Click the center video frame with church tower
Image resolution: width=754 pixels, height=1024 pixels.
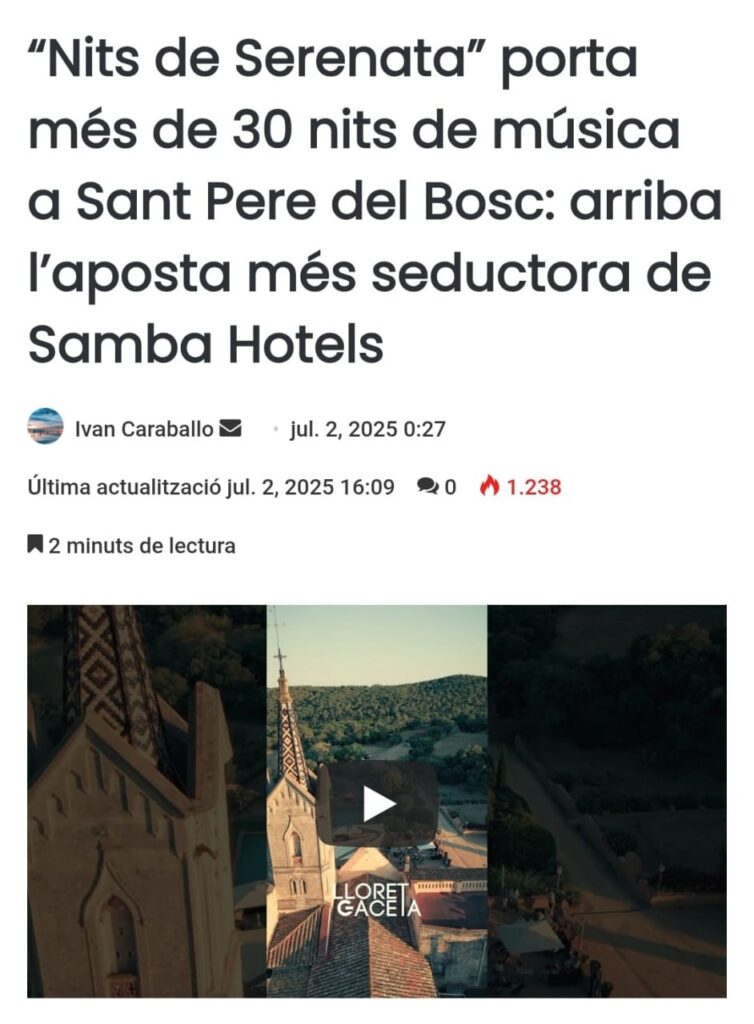[377, 801]
